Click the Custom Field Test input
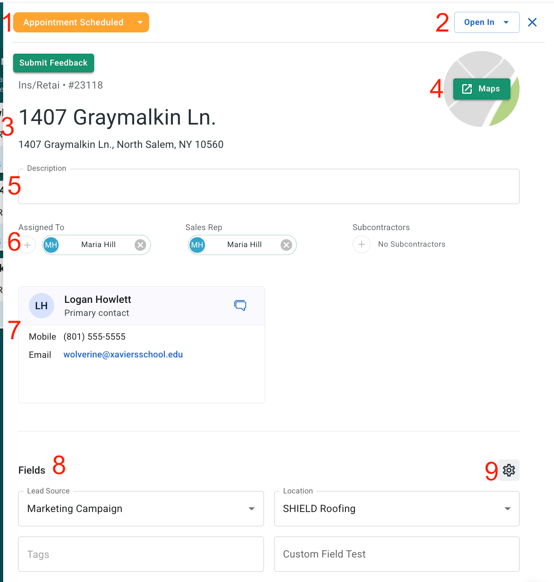The height and width of the screenshot is (582, 554). [397, 554]
